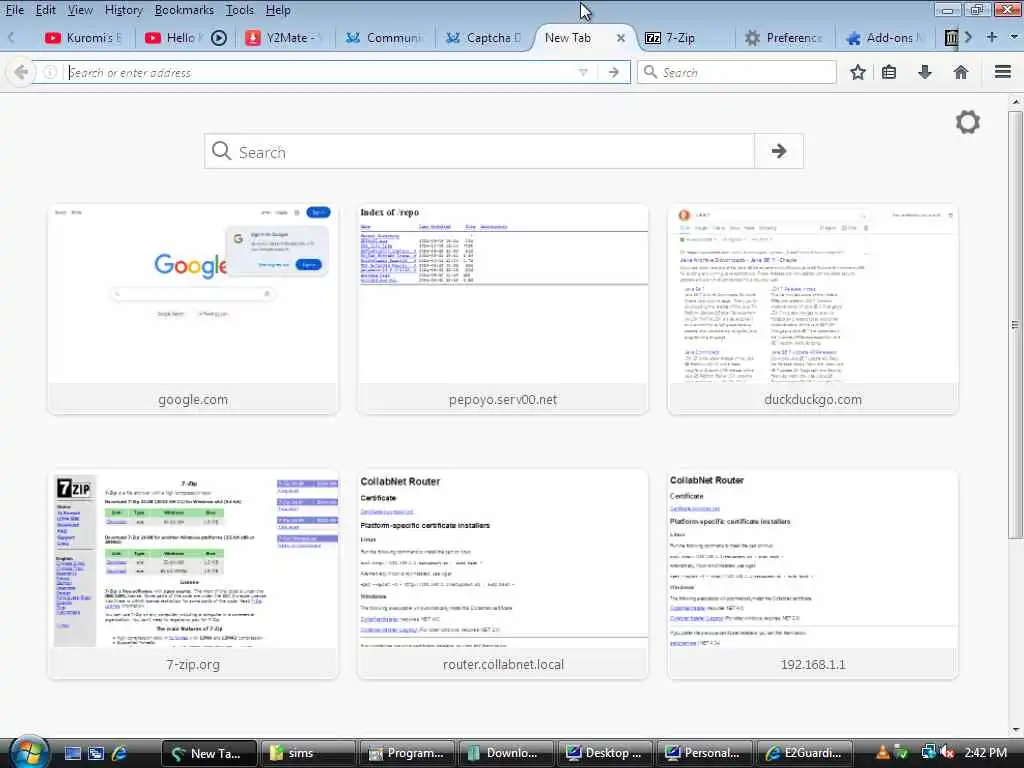Image resolution: width=1024 pixels, height=768 pixels.
Task: Submit new tab search with arrow button
Action: coord(778,152)
